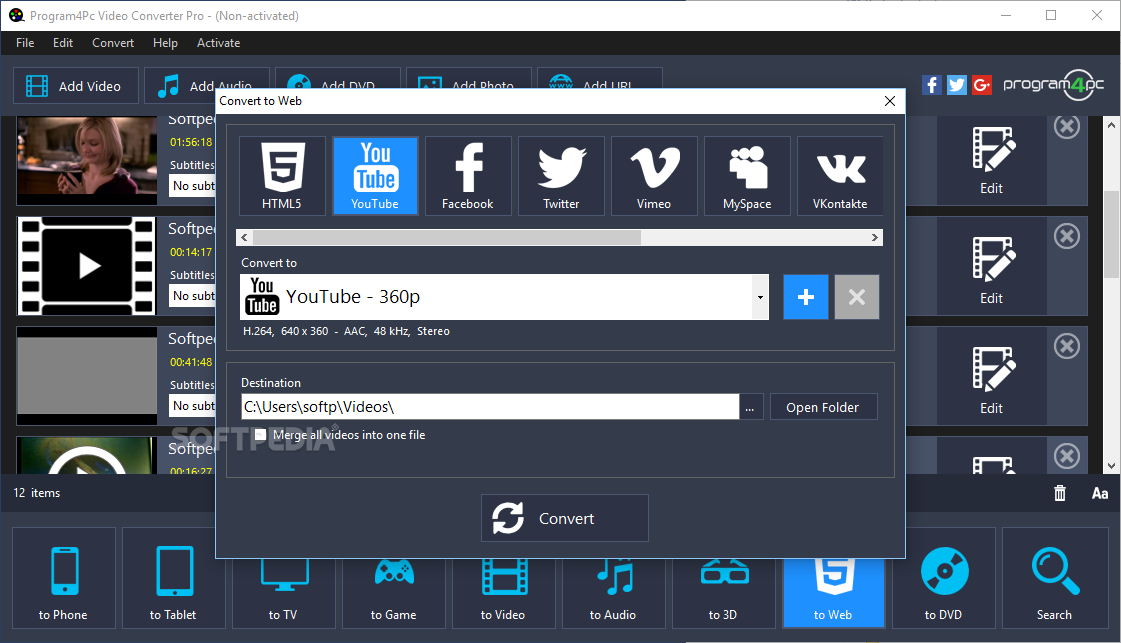Click up arrow of video list scrollbar
Screen dimensions: 1121x643
(1111, 124)
